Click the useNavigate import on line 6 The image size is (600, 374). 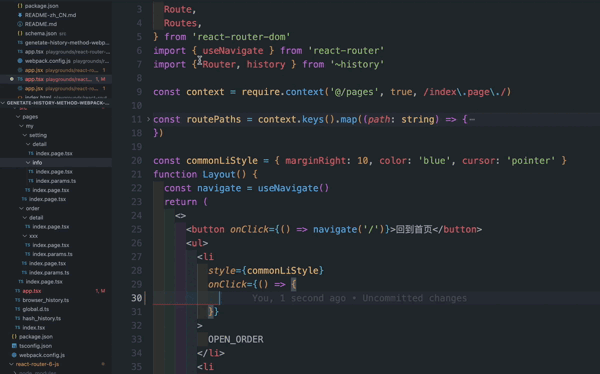pos(233,51)
